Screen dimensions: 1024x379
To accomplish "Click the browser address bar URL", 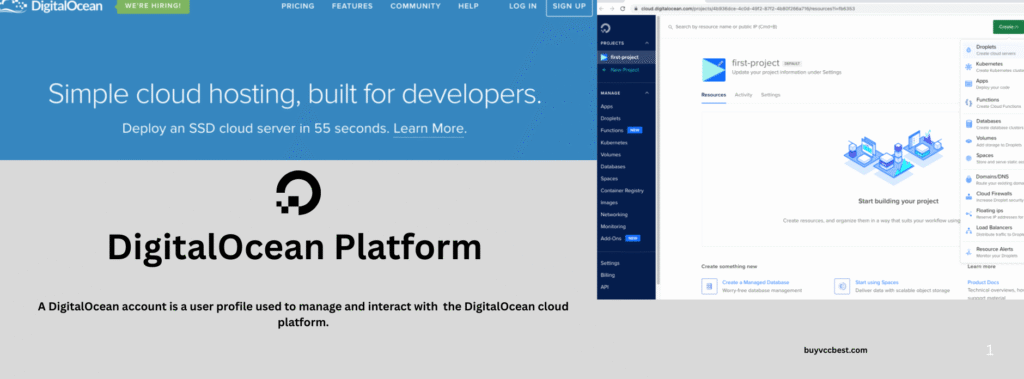I will tap(747, 8).
